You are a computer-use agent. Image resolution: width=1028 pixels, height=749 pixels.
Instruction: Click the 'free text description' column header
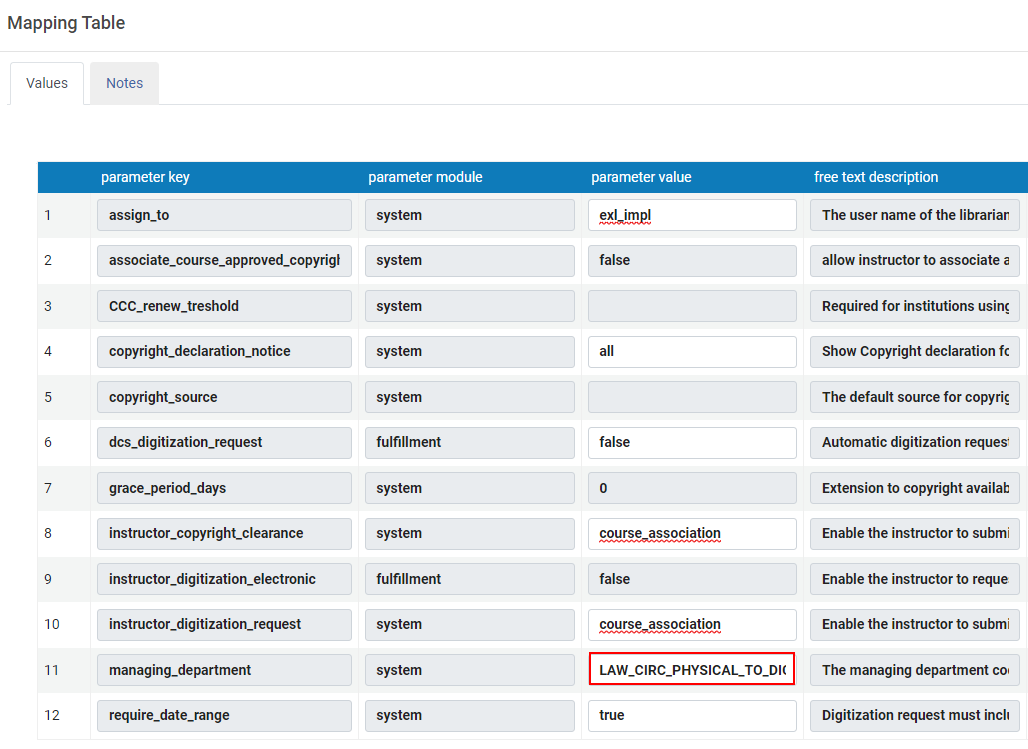(876, 177)
